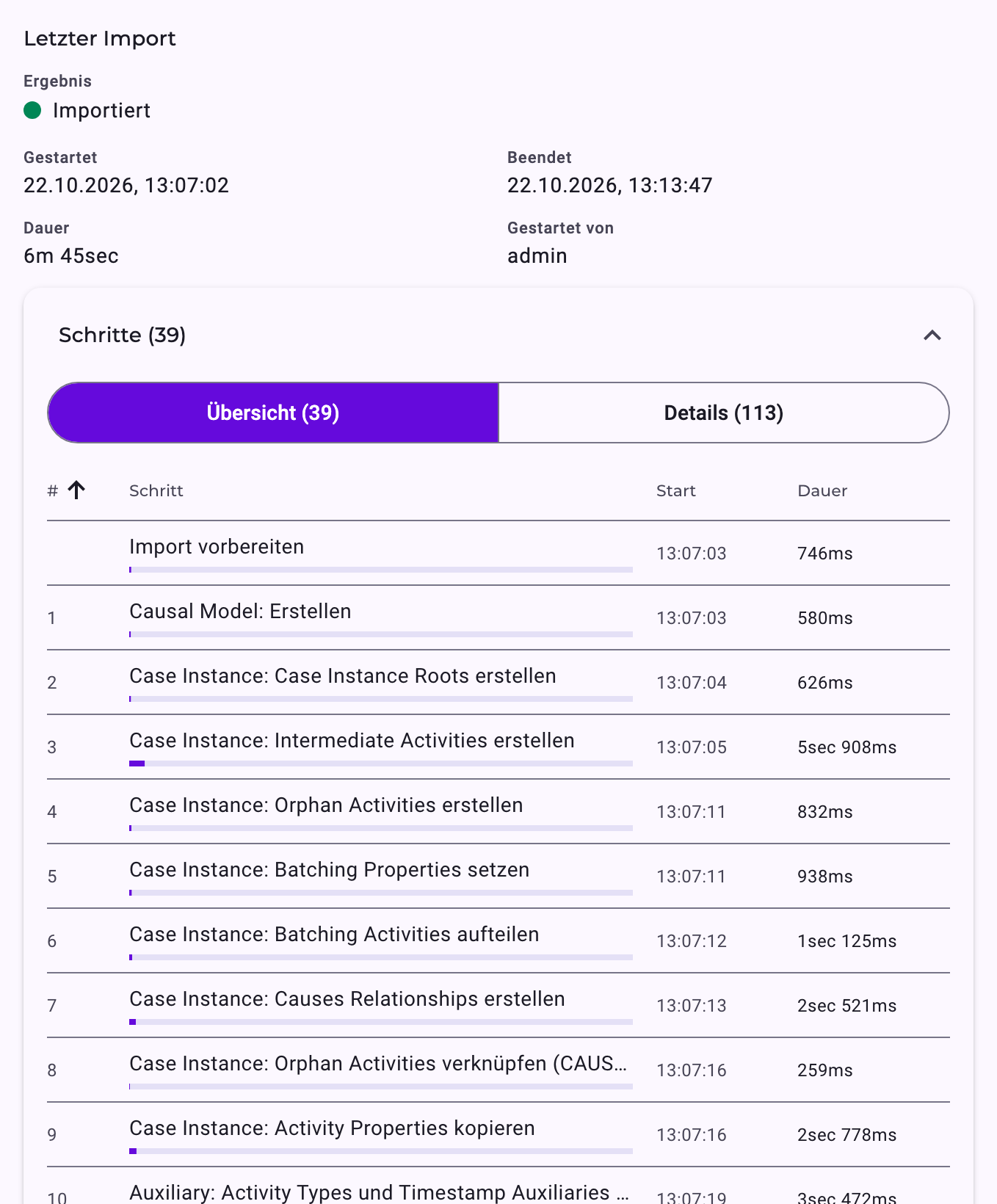Click the Schritte (39) title
The height and width of the screenshot is (1204, 997).
122,335
